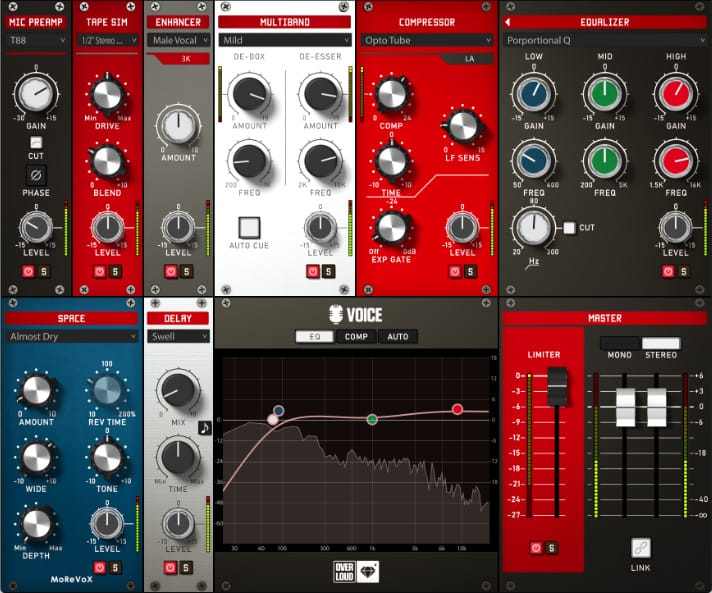Click the Mic Preamp Gain knob
712x593 pixels.
[36, 93]
